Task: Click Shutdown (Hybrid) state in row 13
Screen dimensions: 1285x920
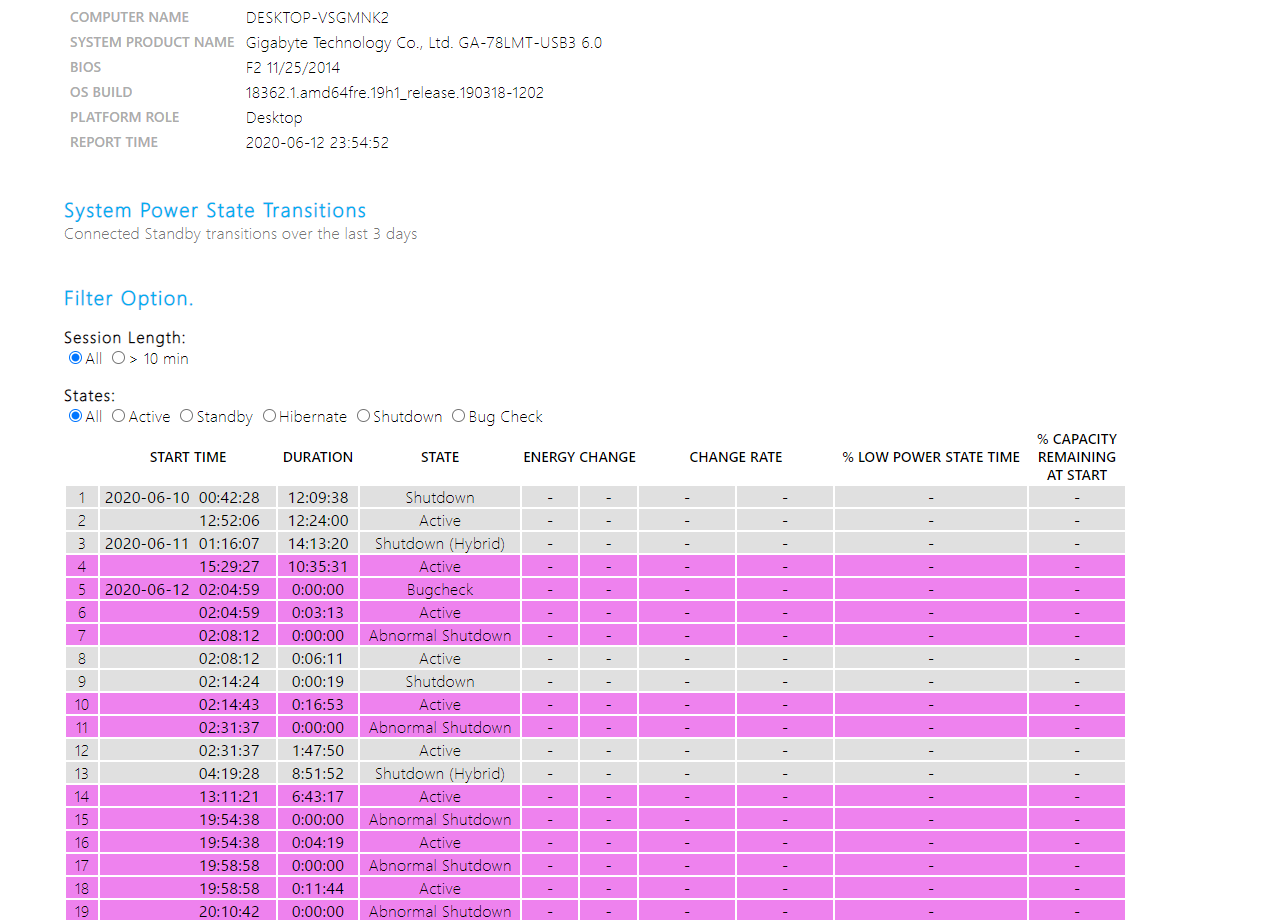Action: click(440, 774)
